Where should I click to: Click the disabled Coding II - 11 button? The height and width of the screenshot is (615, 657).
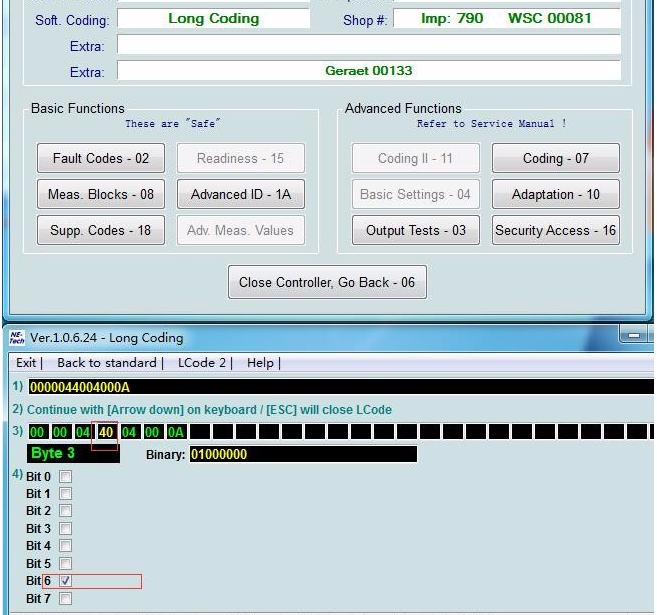coord(416,158)
